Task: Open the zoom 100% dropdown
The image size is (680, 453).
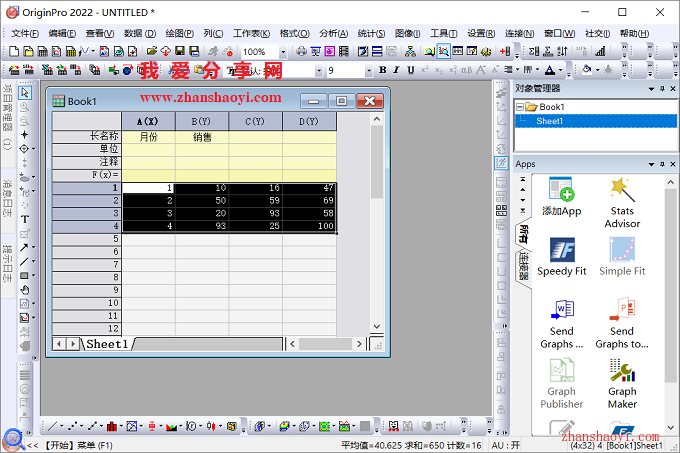Action: coord(283,52)
